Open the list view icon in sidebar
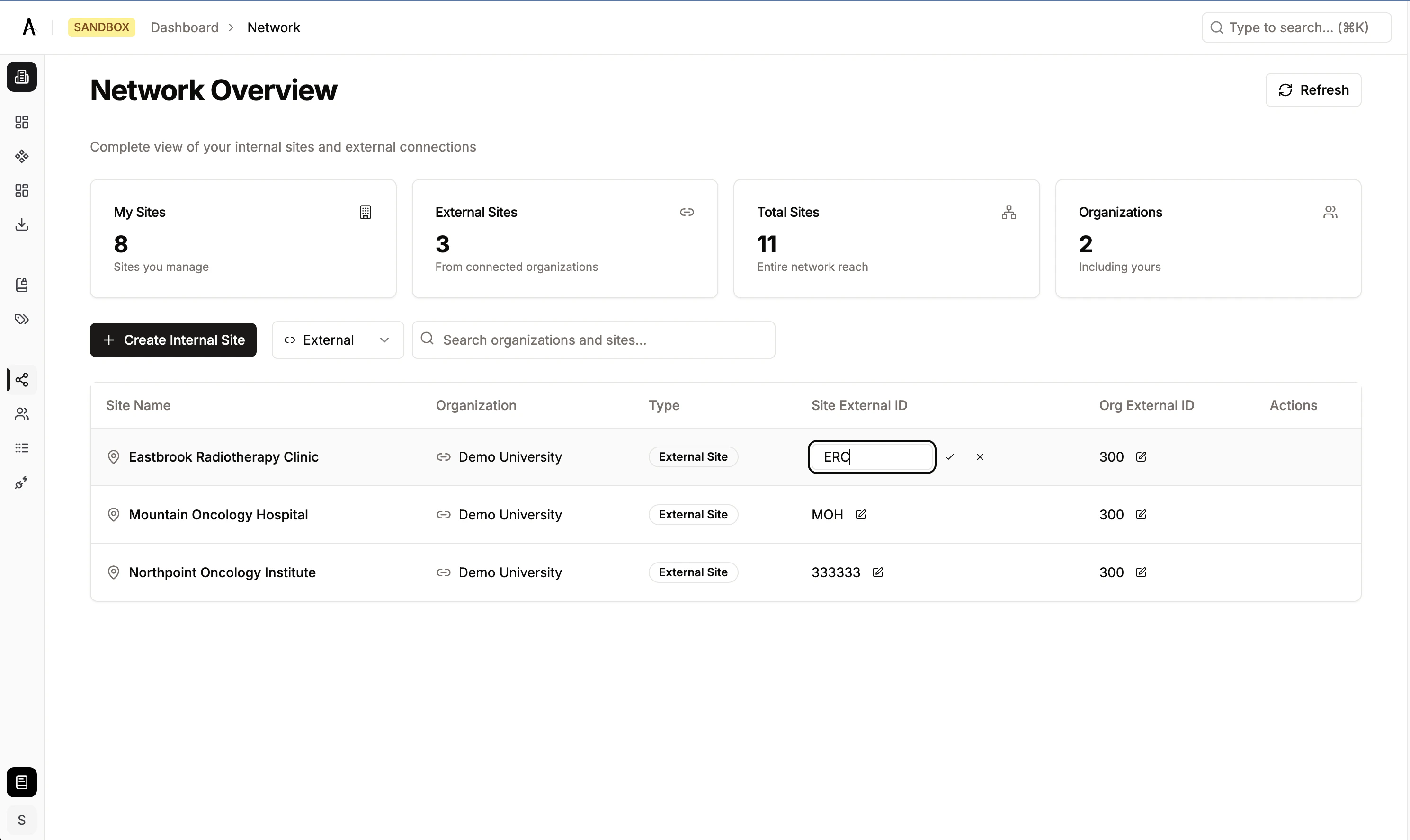 coord(21,448)
